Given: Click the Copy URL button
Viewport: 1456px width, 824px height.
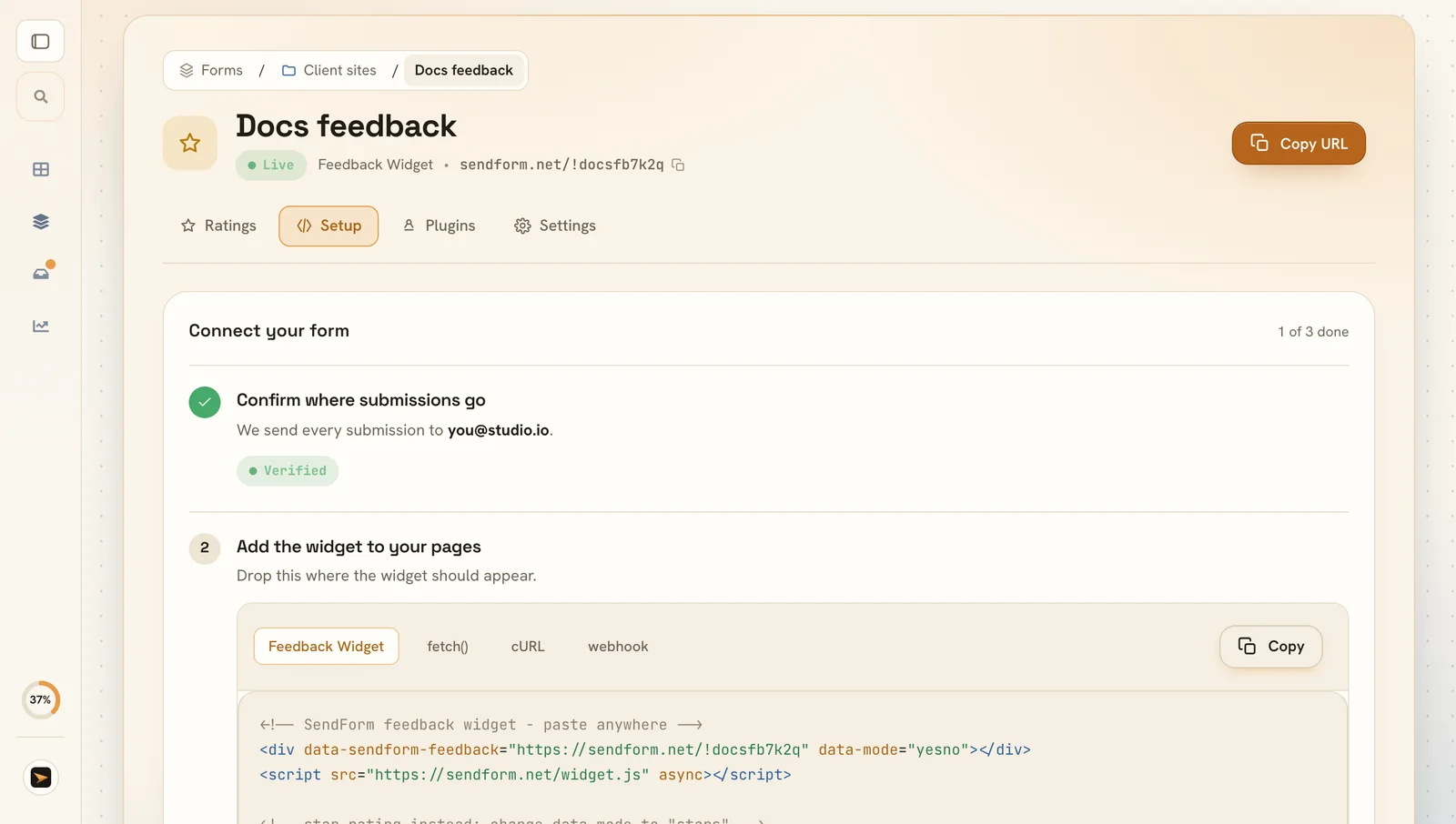Looking at the screenshot, I should click(1299, 144).
